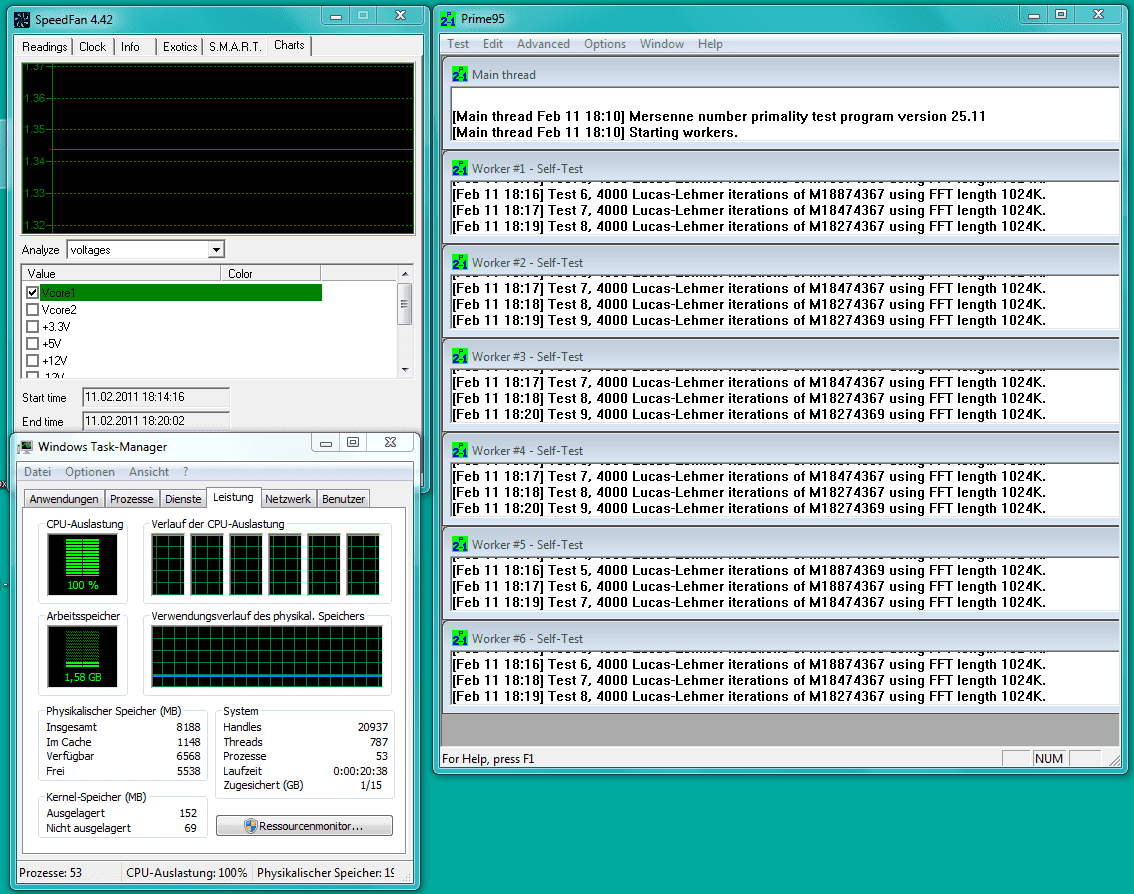Image resolution: width=1134 pixels, height=894 pixels.
Task: Click the Worker #6 Self-Test window icon
Action: pos(459,639)
